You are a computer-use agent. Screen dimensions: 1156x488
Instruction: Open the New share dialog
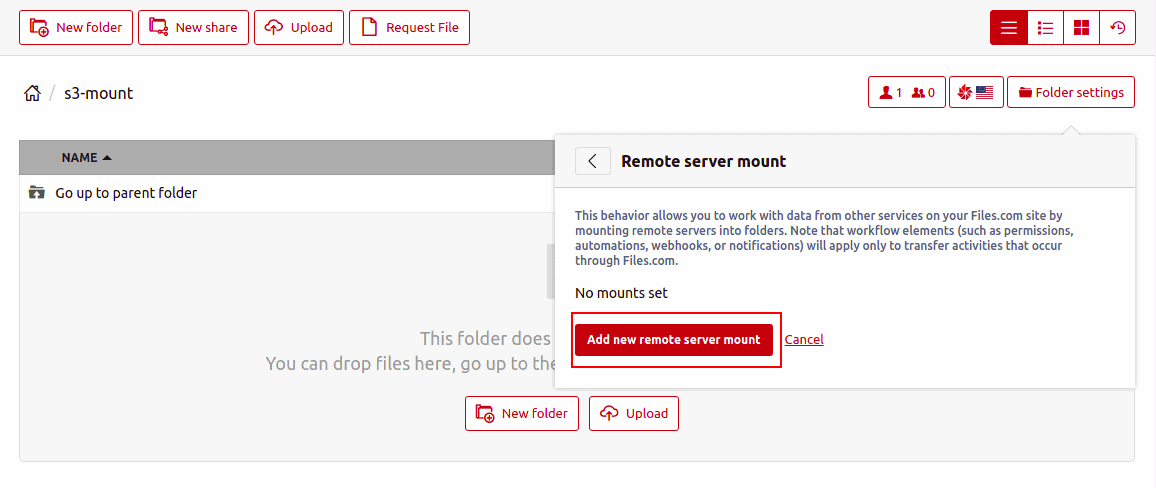[193, 27]
